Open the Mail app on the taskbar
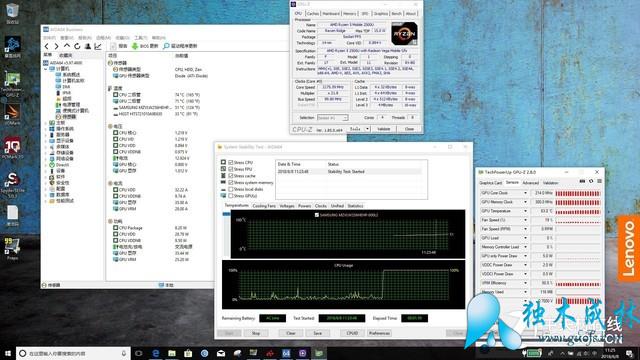 pos(221,353)
